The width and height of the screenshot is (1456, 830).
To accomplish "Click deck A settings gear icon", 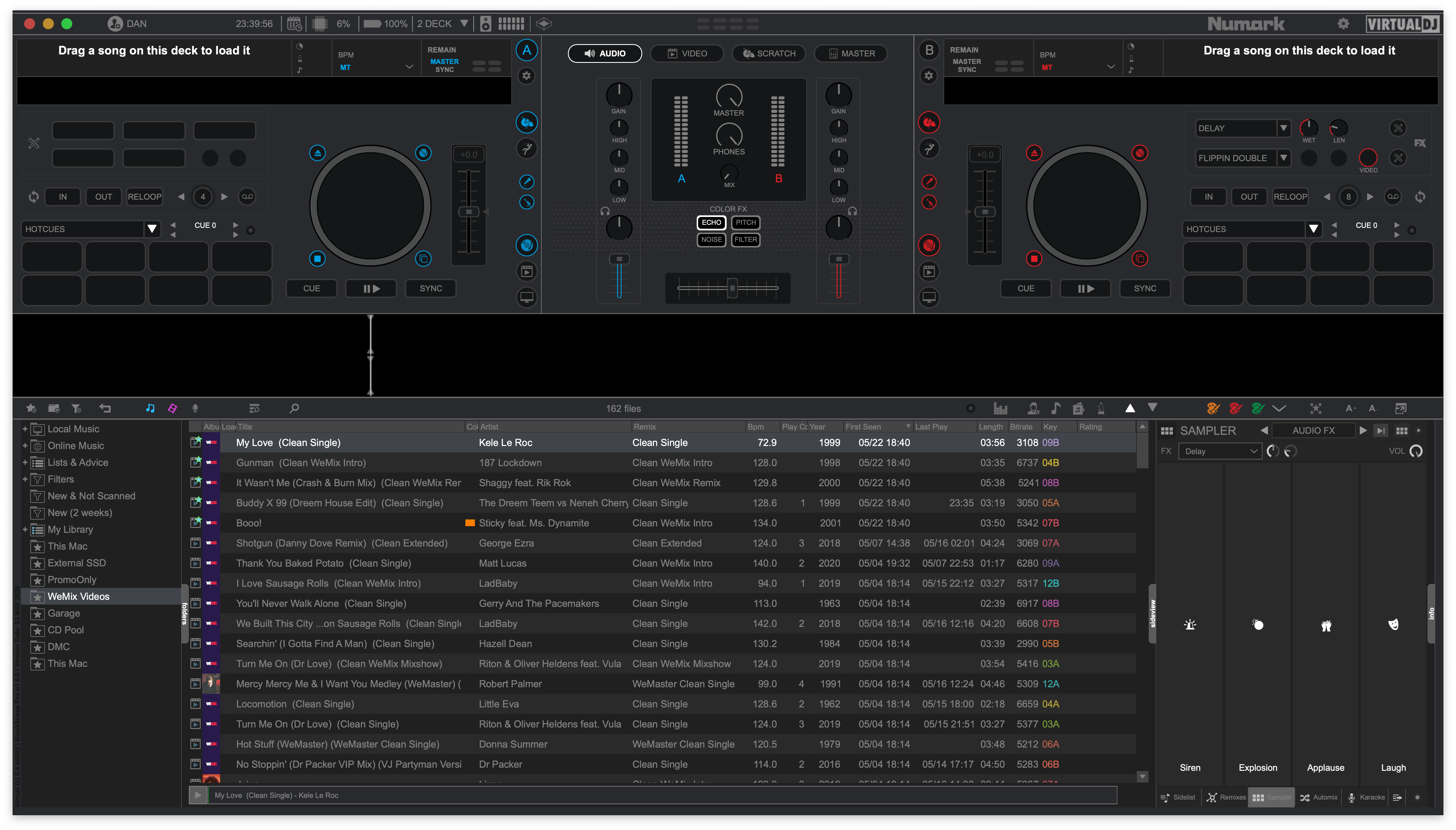I will tap(526, 76).
